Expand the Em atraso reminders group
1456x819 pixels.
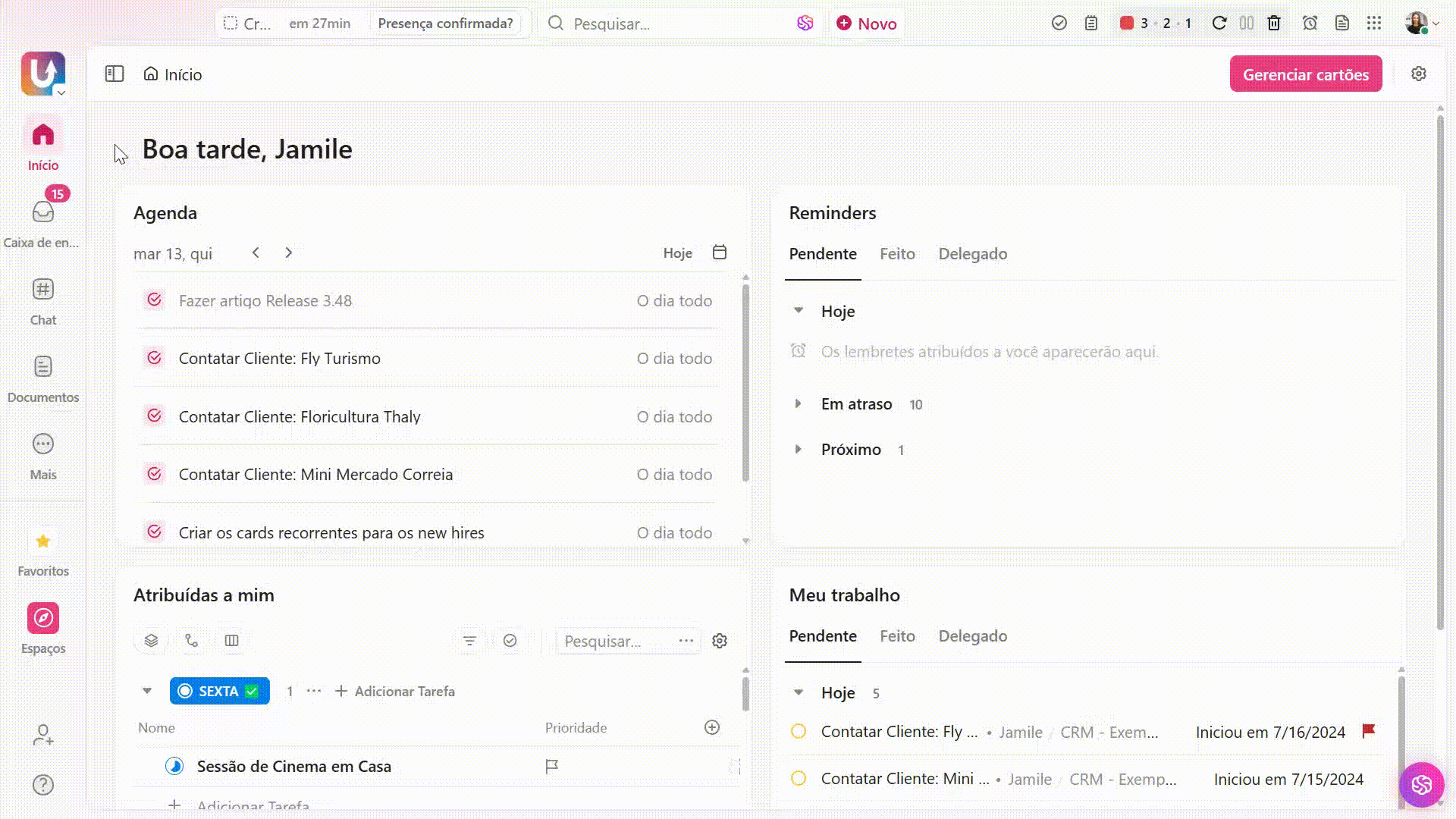point(798,404)
